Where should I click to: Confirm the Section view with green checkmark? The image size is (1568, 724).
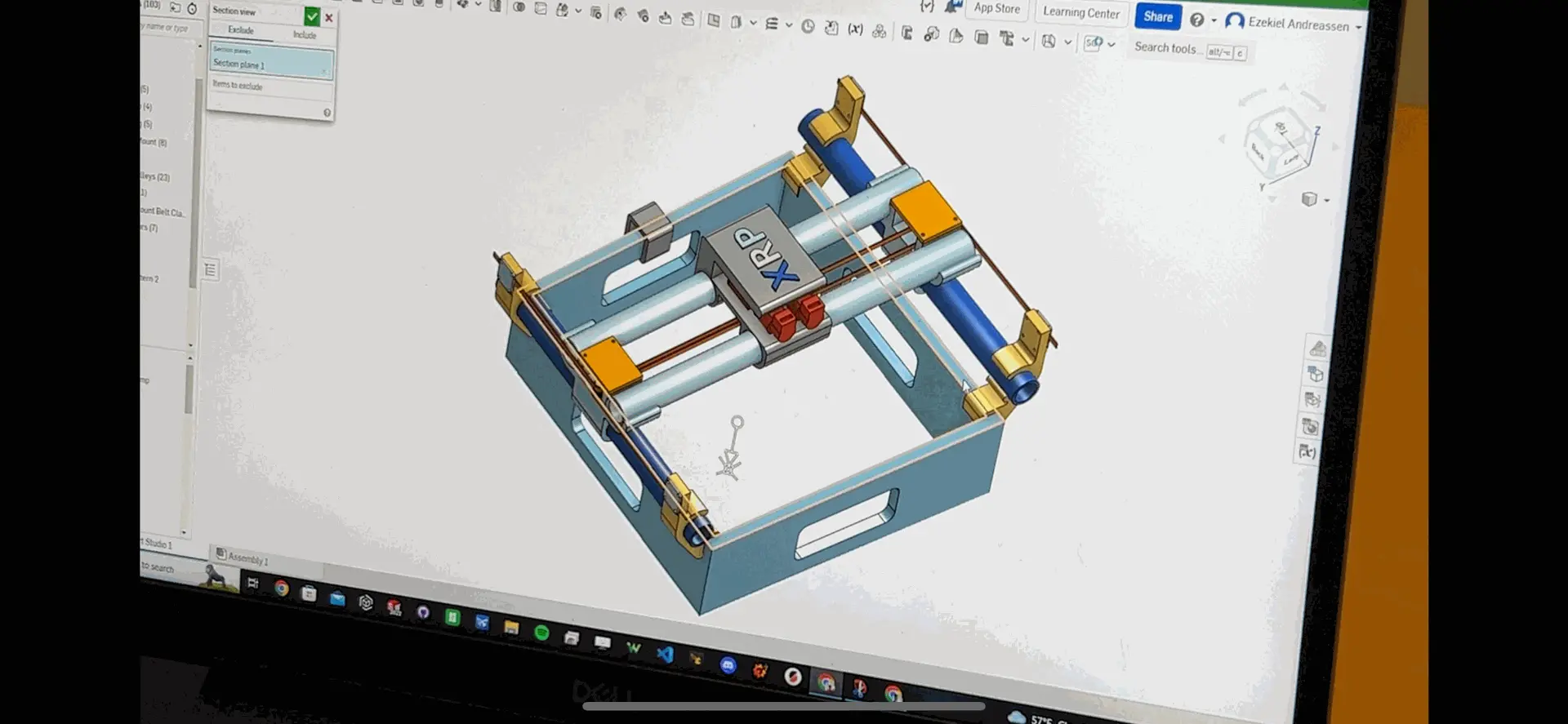pyautogui.click(x=312, y=16)
